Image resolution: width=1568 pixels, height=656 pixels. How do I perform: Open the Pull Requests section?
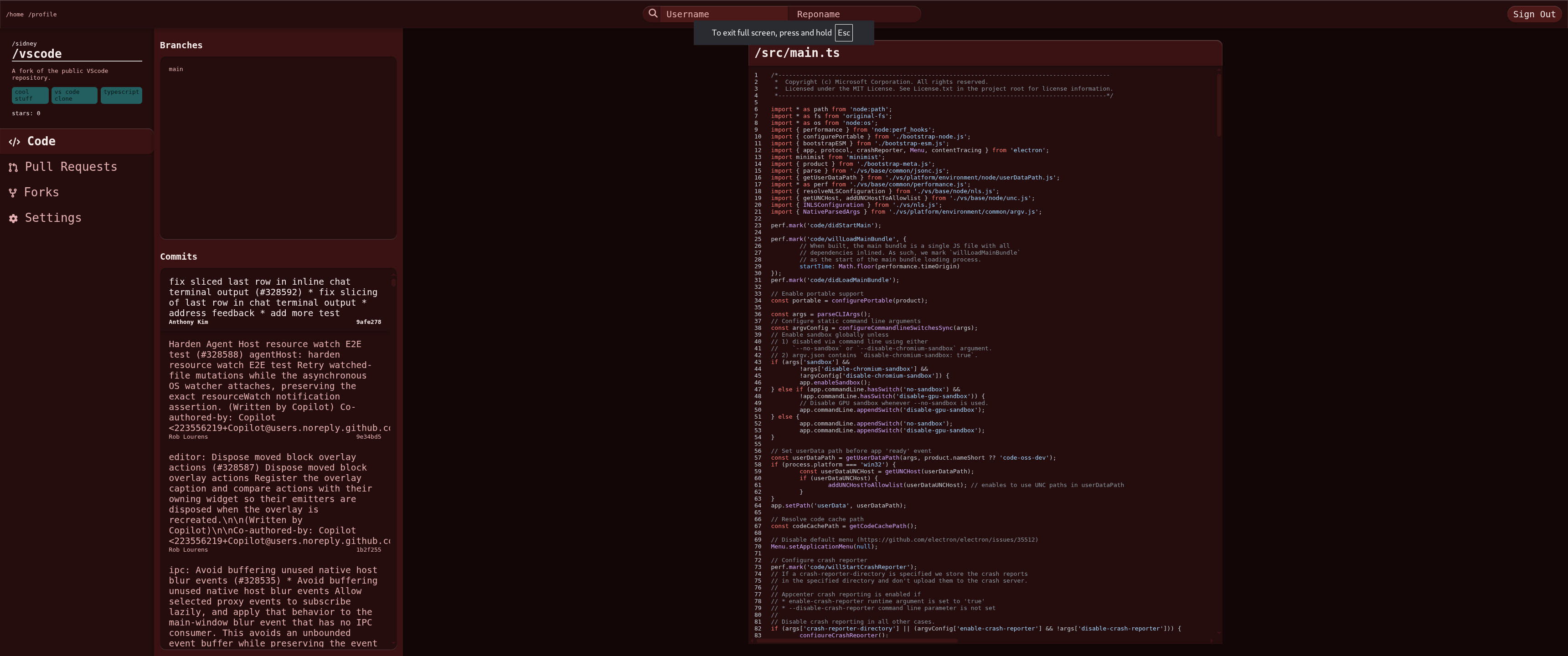76,167
